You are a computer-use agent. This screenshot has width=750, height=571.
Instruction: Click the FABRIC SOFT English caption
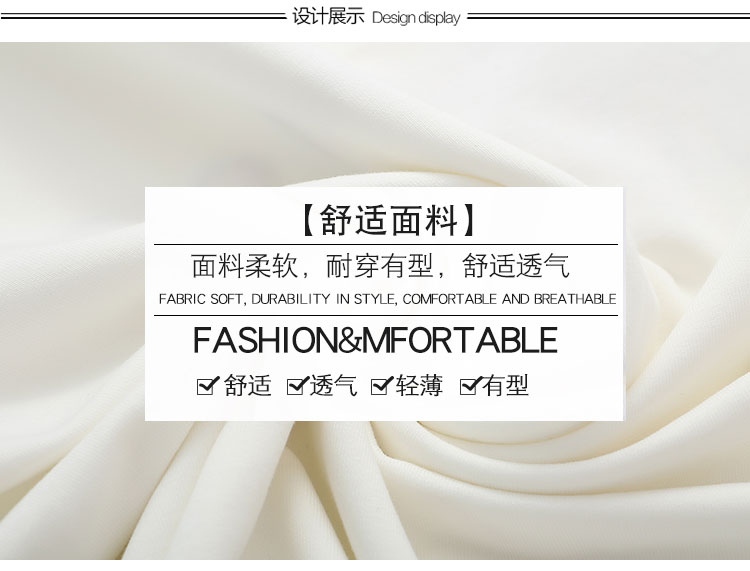(200, 299)
